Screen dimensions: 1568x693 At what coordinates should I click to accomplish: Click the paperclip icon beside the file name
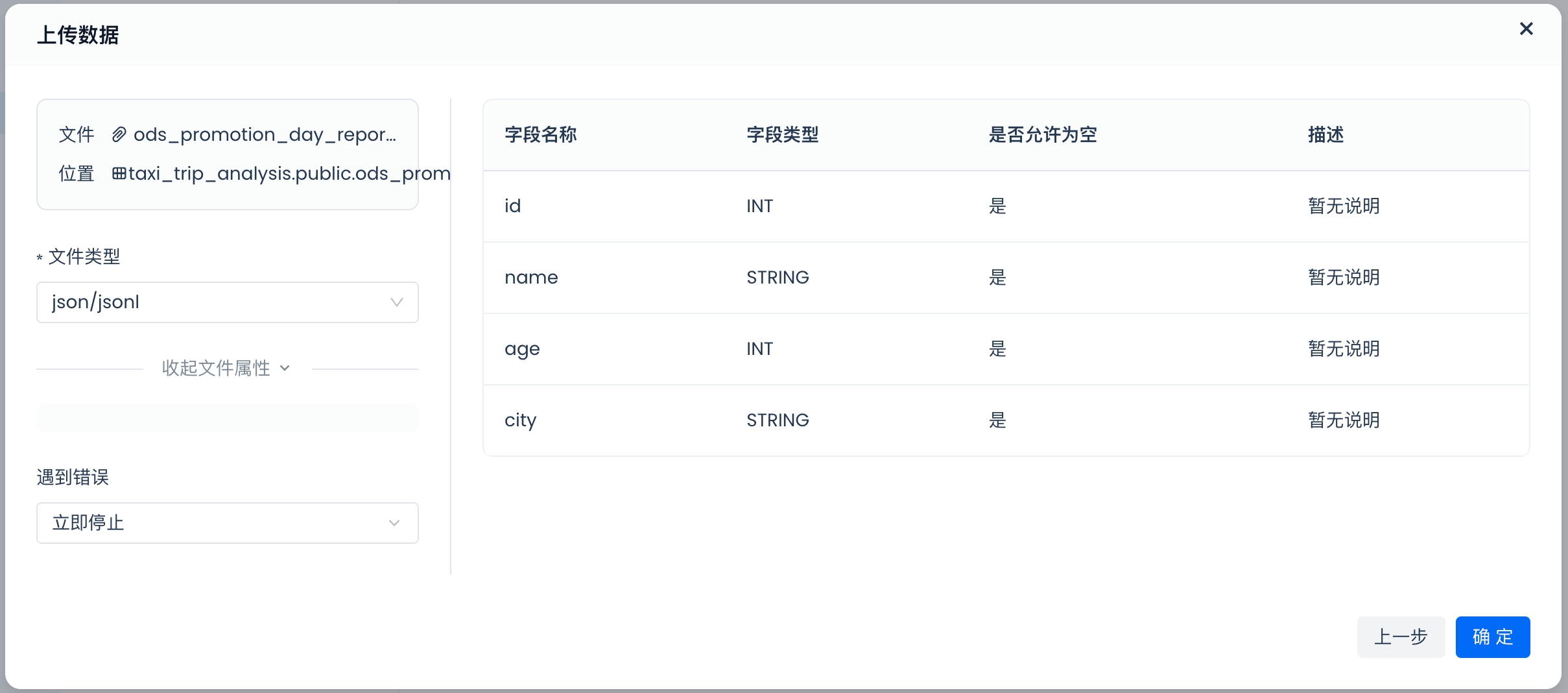coord(119,135)
